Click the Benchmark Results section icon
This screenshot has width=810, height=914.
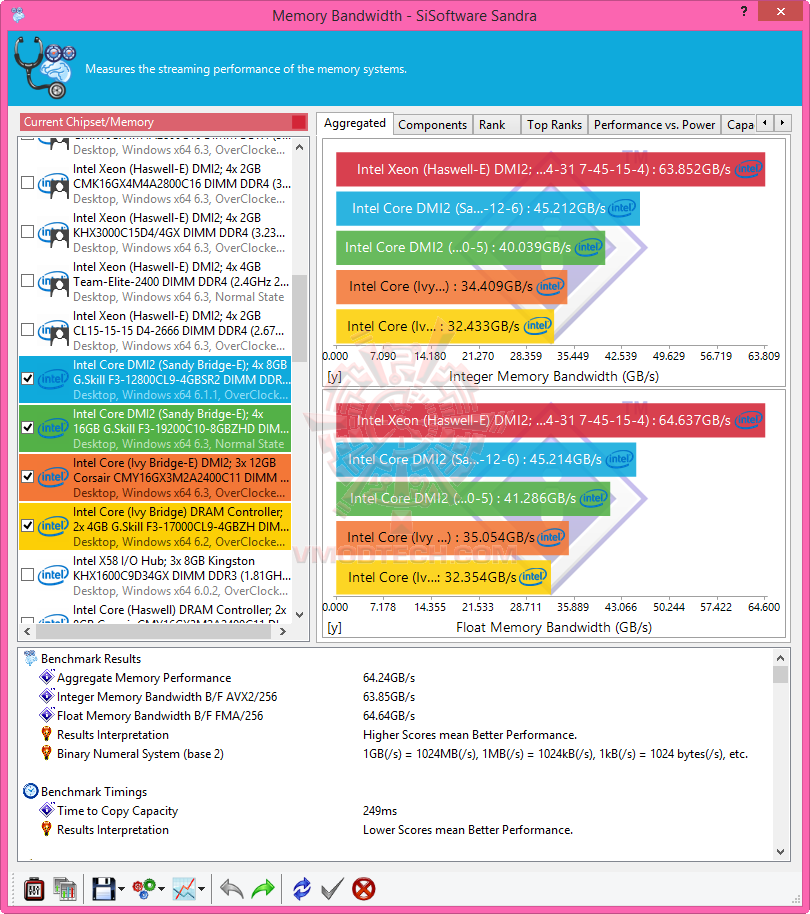[x=30, y=658]
